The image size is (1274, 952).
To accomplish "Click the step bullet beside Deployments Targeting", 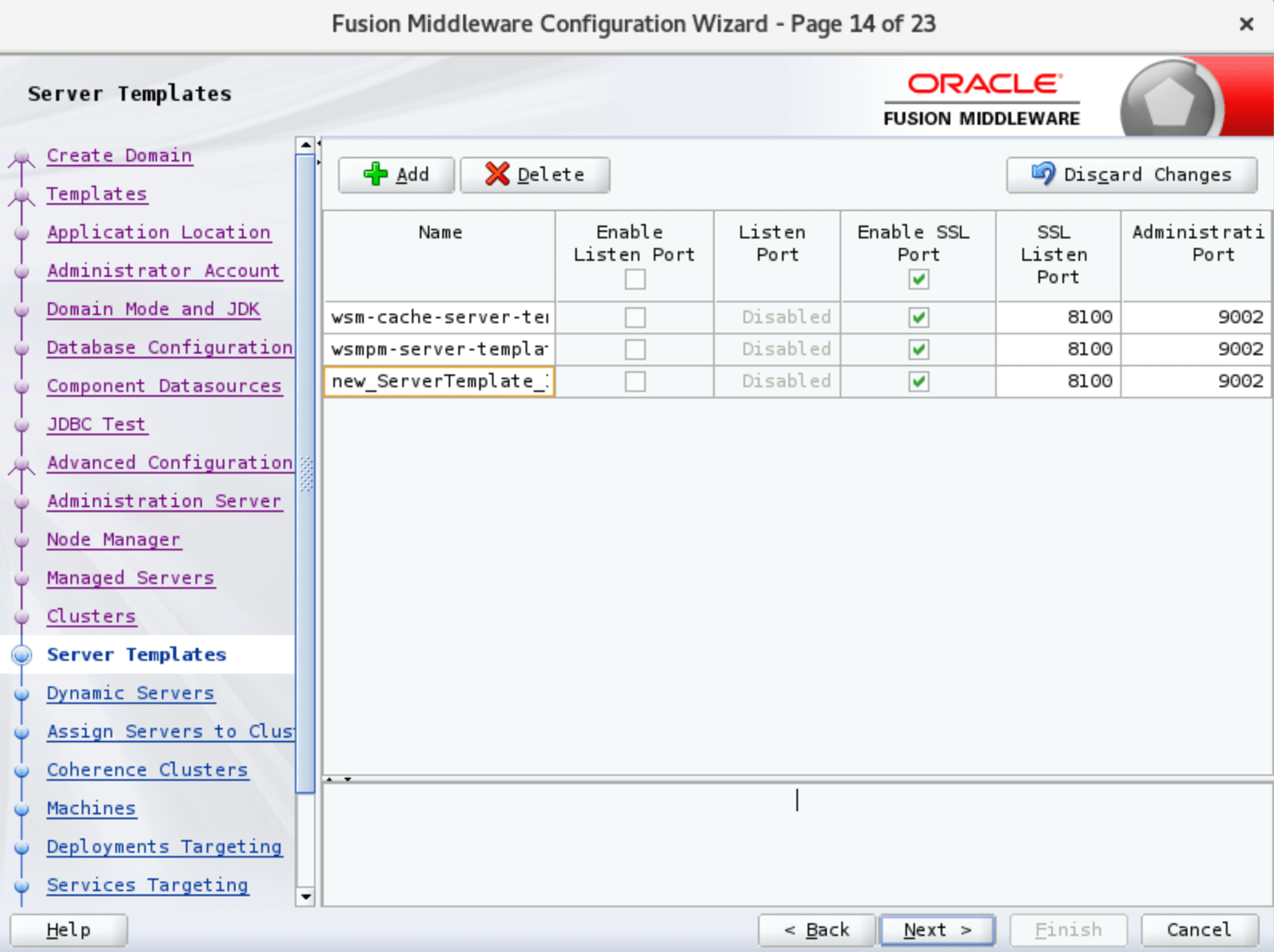I will tap(22, 848).
